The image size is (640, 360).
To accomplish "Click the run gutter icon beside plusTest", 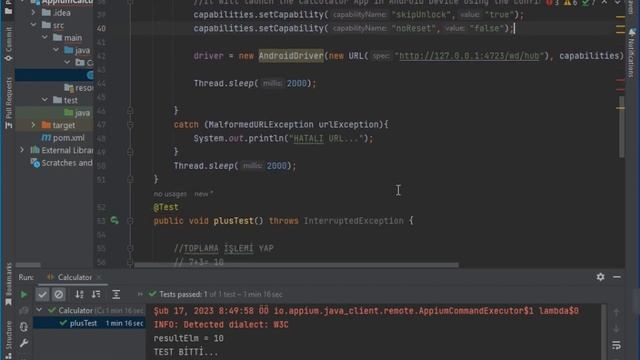I will pos(114,220).
